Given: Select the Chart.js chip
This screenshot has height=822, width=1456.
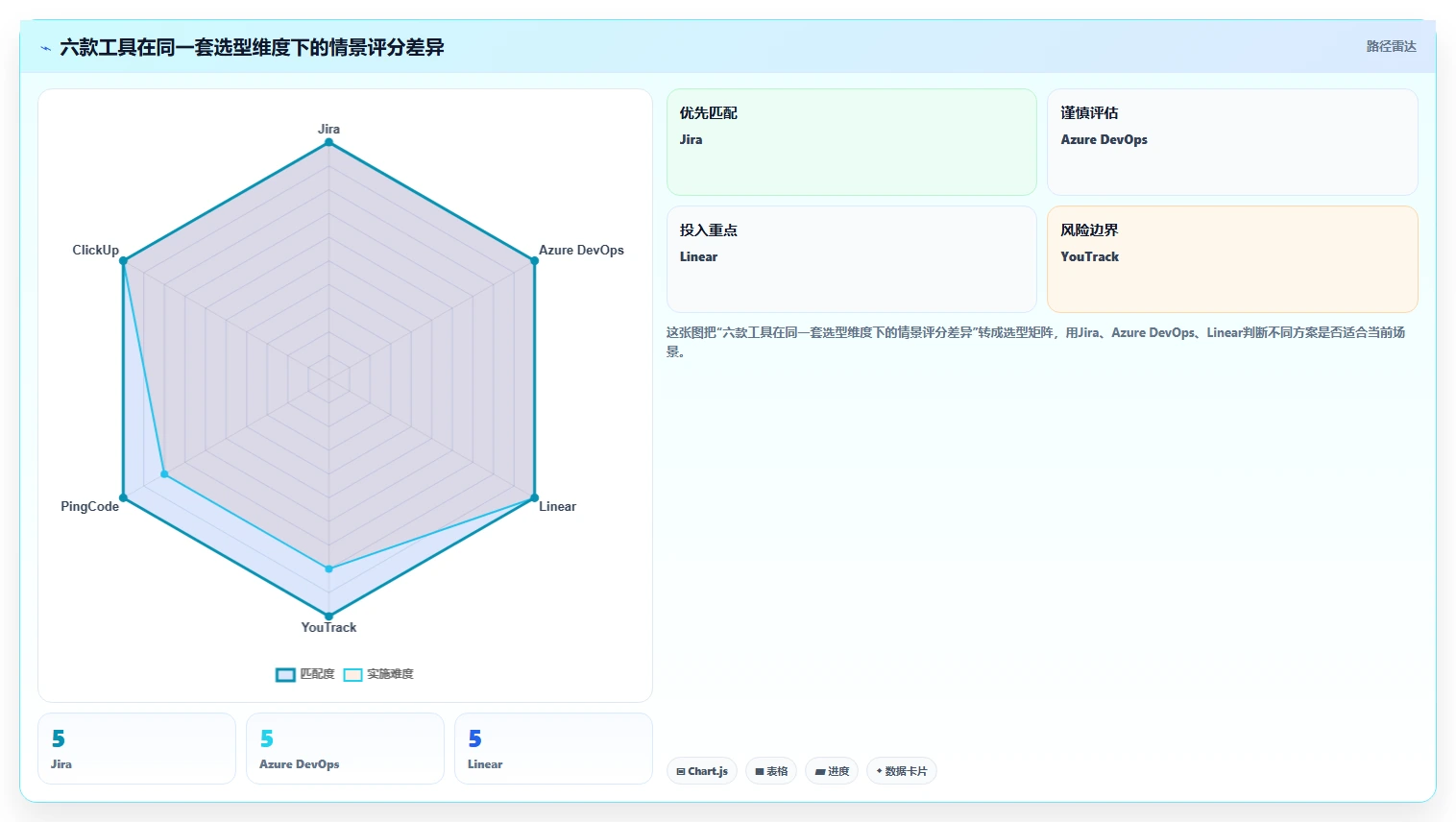Looking at the screenshot, I should click(702, 771).
